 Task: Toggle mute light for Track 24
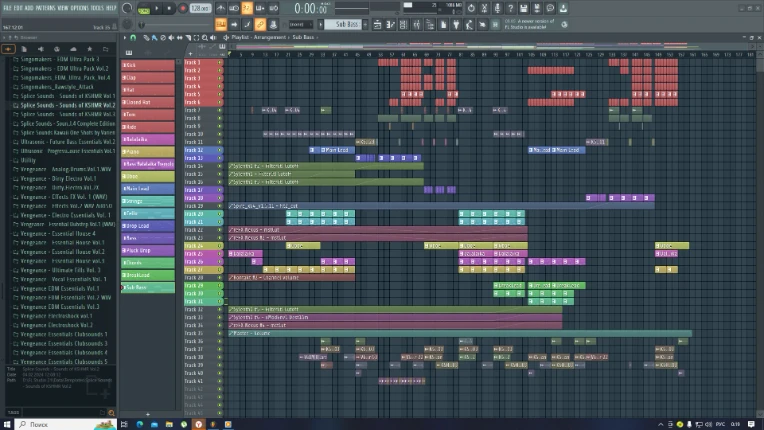[x=220, y=246]
